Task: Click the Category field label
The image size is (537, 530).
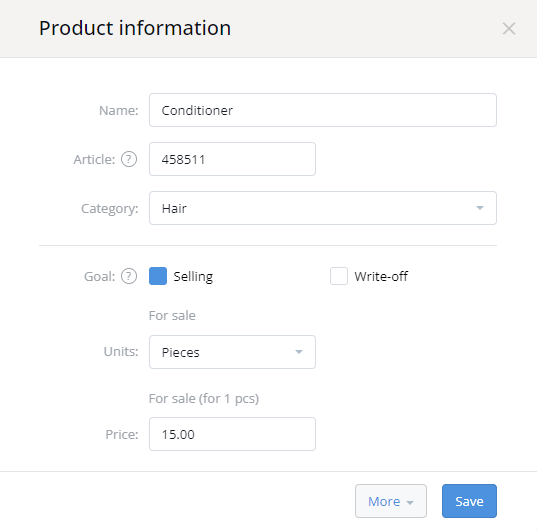Action: tap(110, 209)
